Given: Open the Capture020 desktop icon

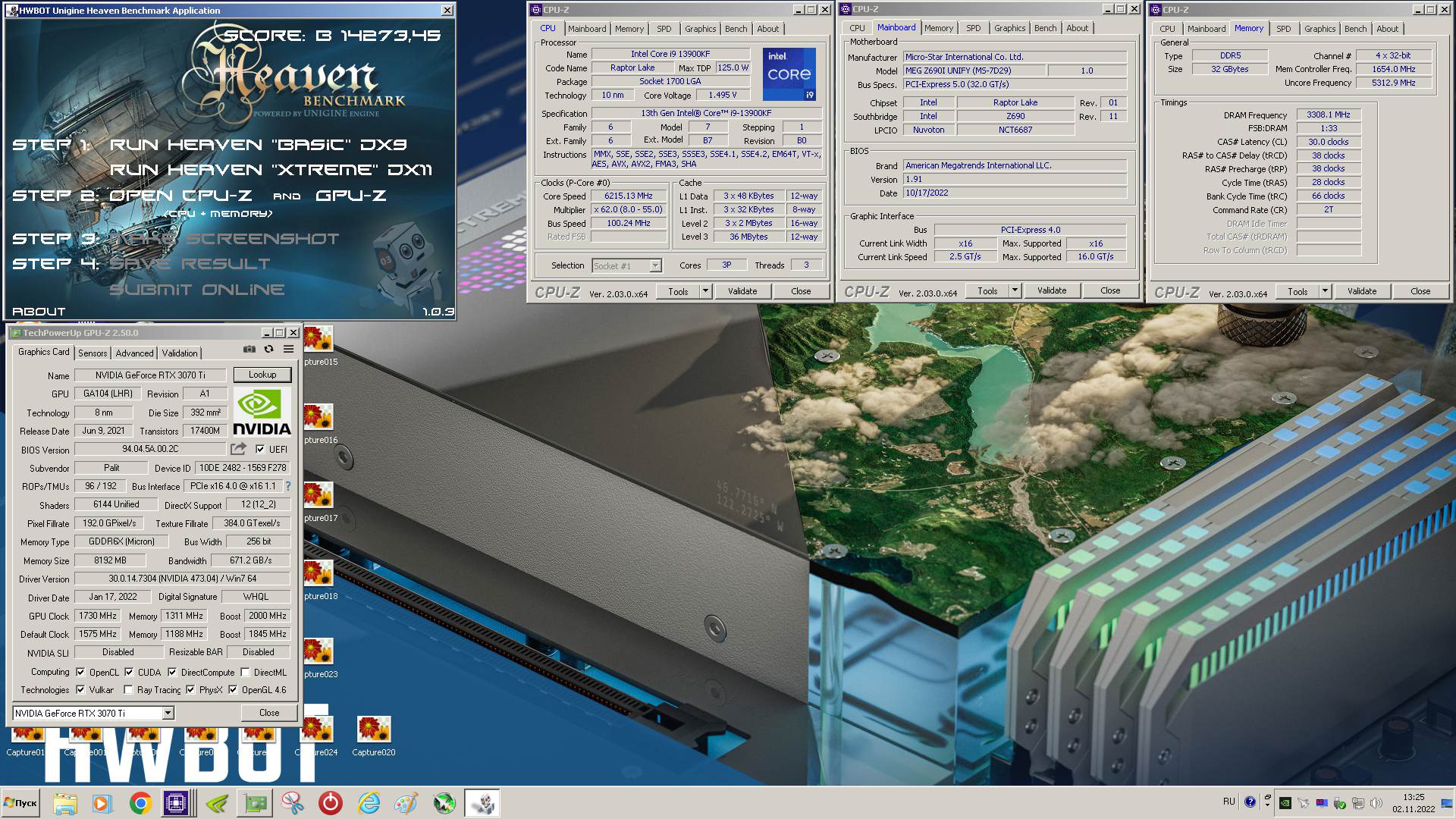Looking at the screenshot, I should (x=374, y=736).
